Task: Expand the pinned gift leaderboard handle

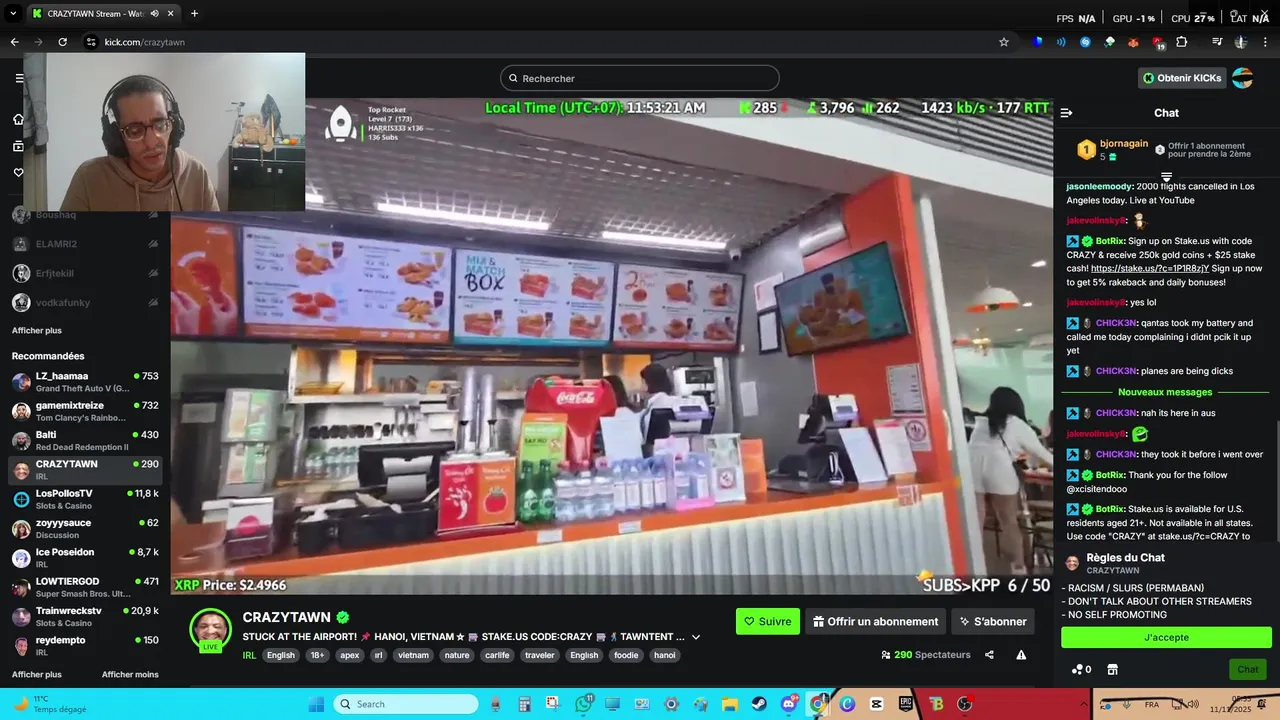Action: pos(1166,177)
